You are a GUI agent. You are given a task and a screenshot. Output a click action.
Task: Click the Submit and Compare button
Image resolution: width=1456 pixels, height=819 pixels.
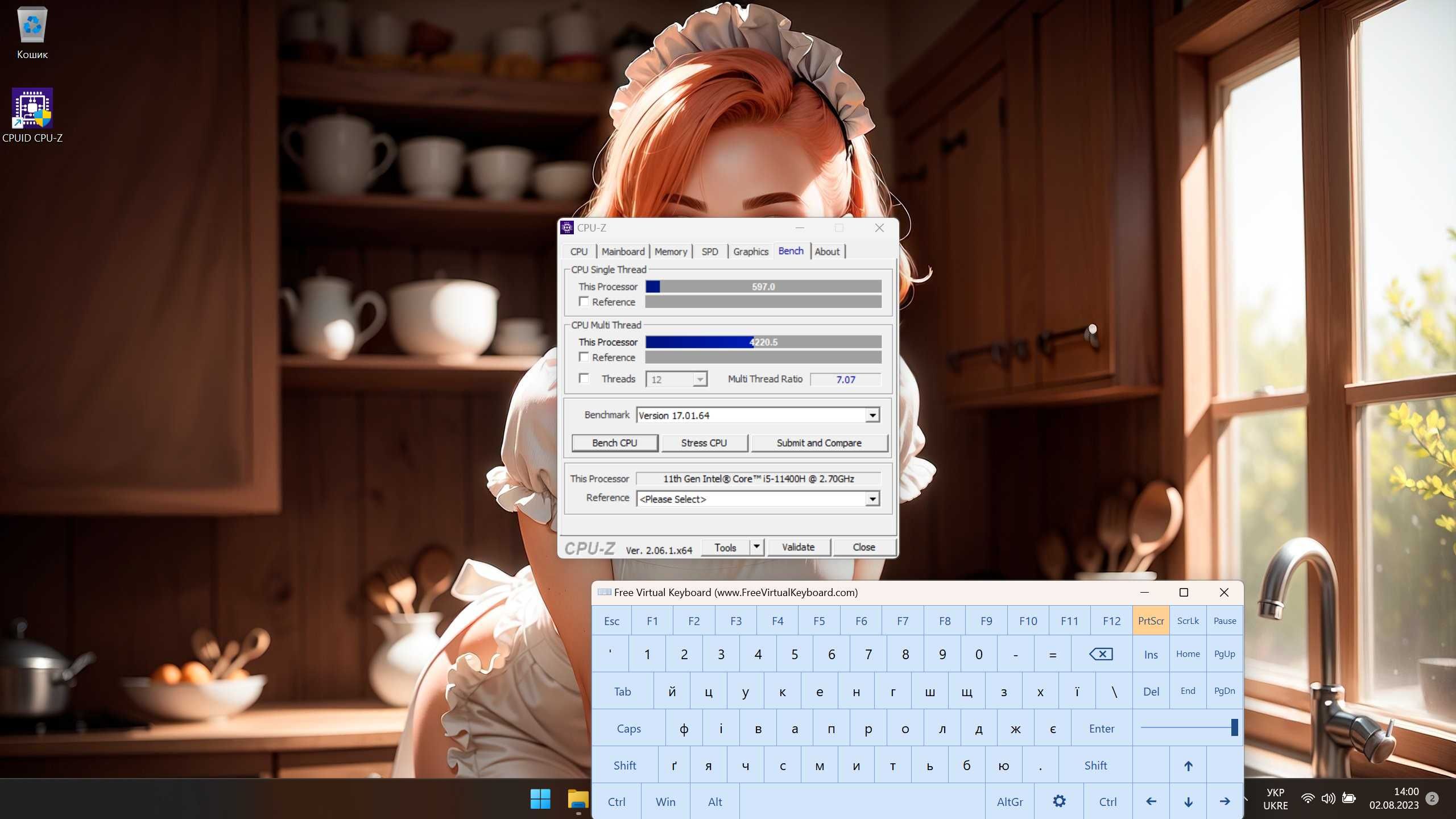819,442
